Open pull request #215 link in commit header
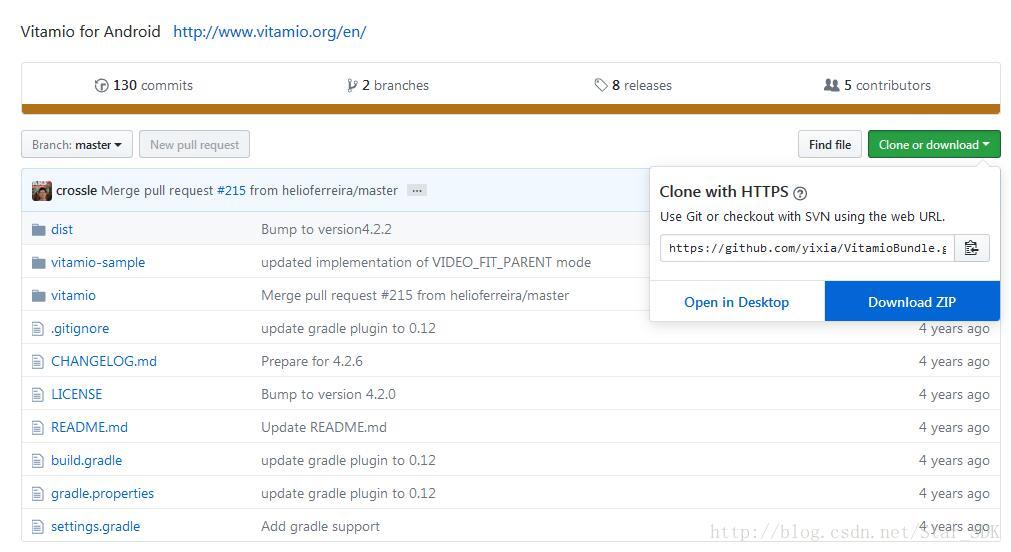The width and height of the screenshot is (1011, 552). click(231, 190)
